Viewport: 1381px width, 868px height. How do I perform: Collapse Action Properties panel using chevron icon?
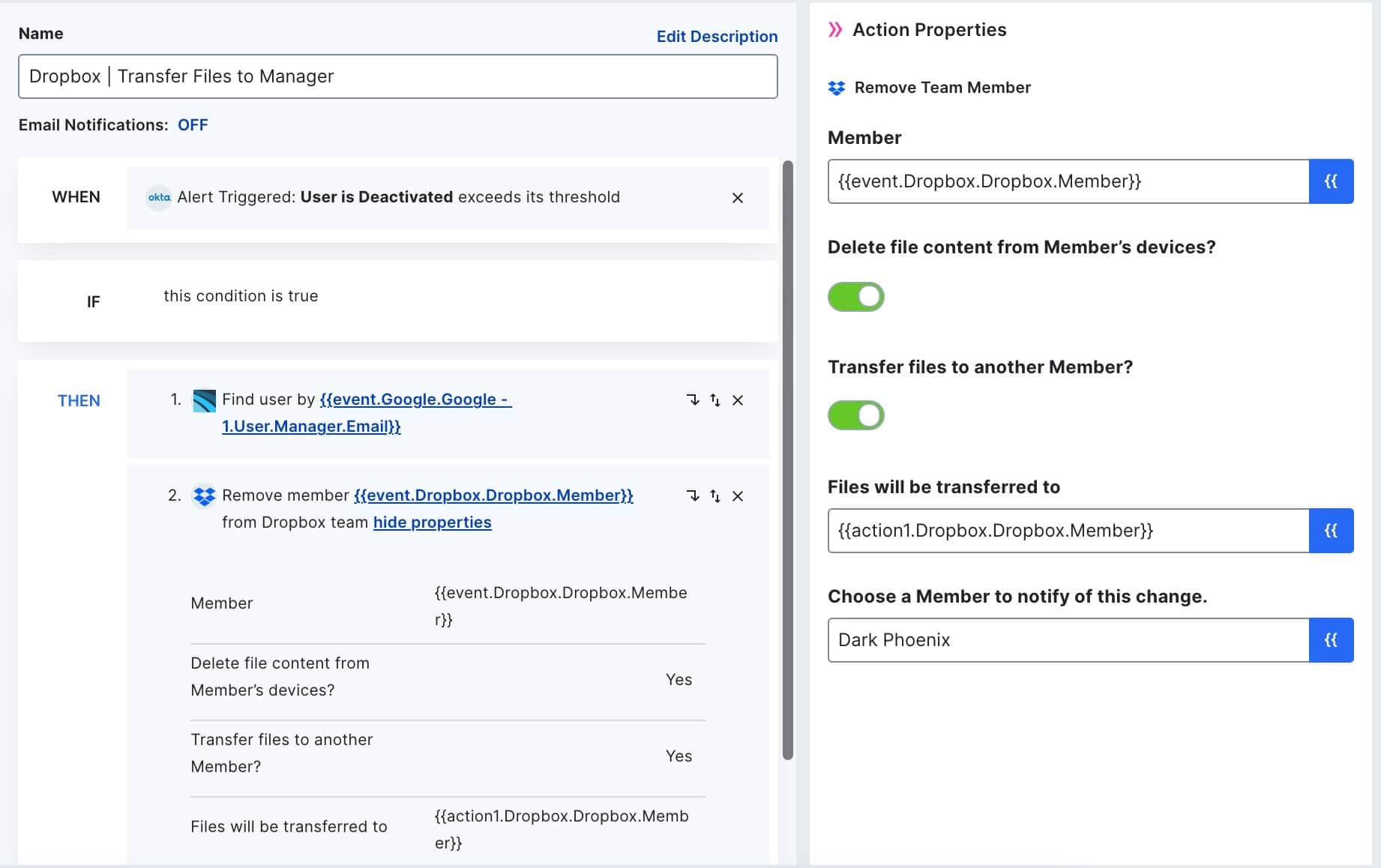pyautogui.click(x=834, y=30)
